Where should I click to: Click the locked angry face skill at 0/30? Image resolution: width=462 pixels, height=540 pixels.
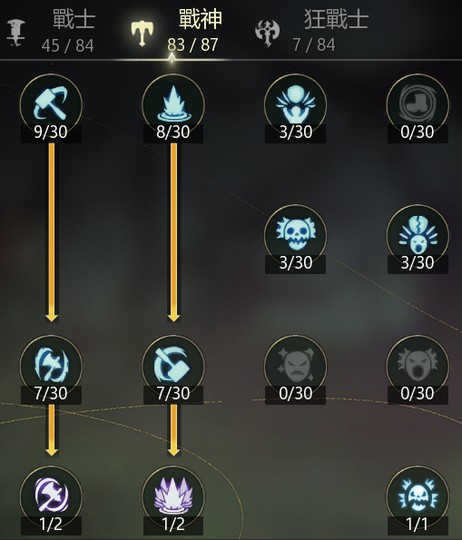pyautogui.click(x=295, y=366)
